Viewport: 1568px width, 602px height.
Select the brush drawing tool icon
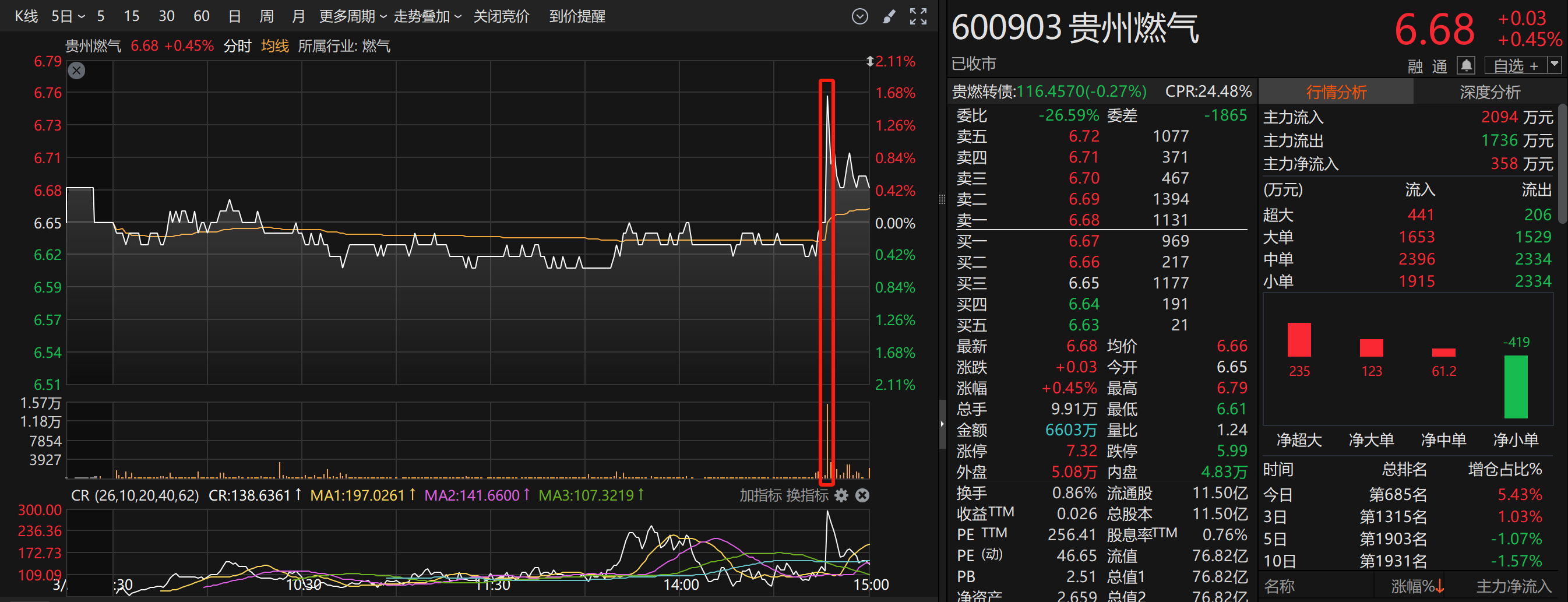click(x=889, y=16)
